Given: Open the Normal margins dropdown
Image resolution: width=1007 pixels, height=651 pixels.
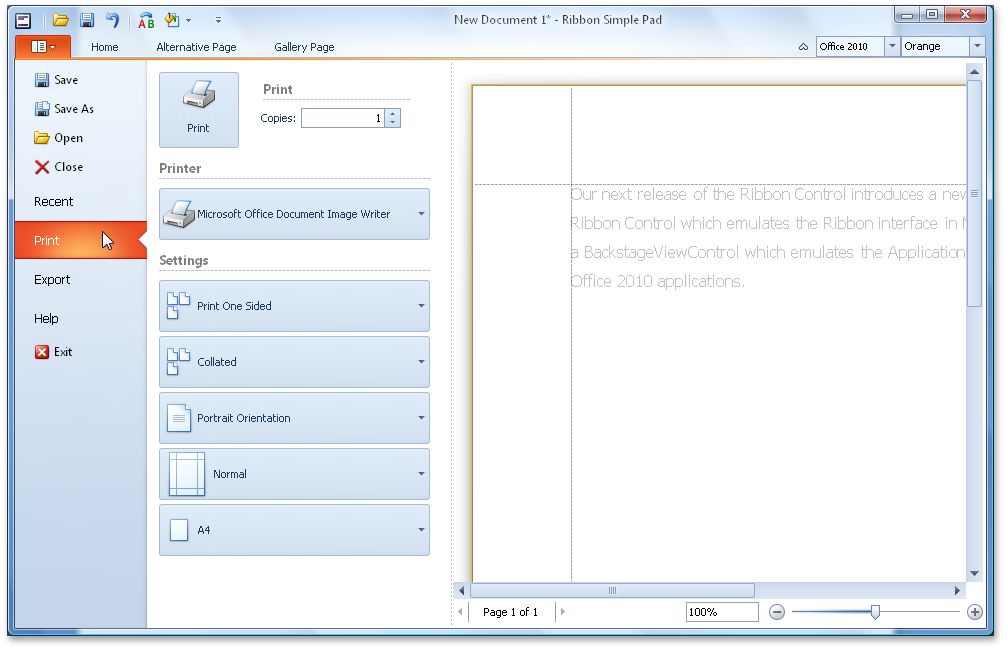Looking at the screenshot, I should pyautogui.click(x=294, y=474).
